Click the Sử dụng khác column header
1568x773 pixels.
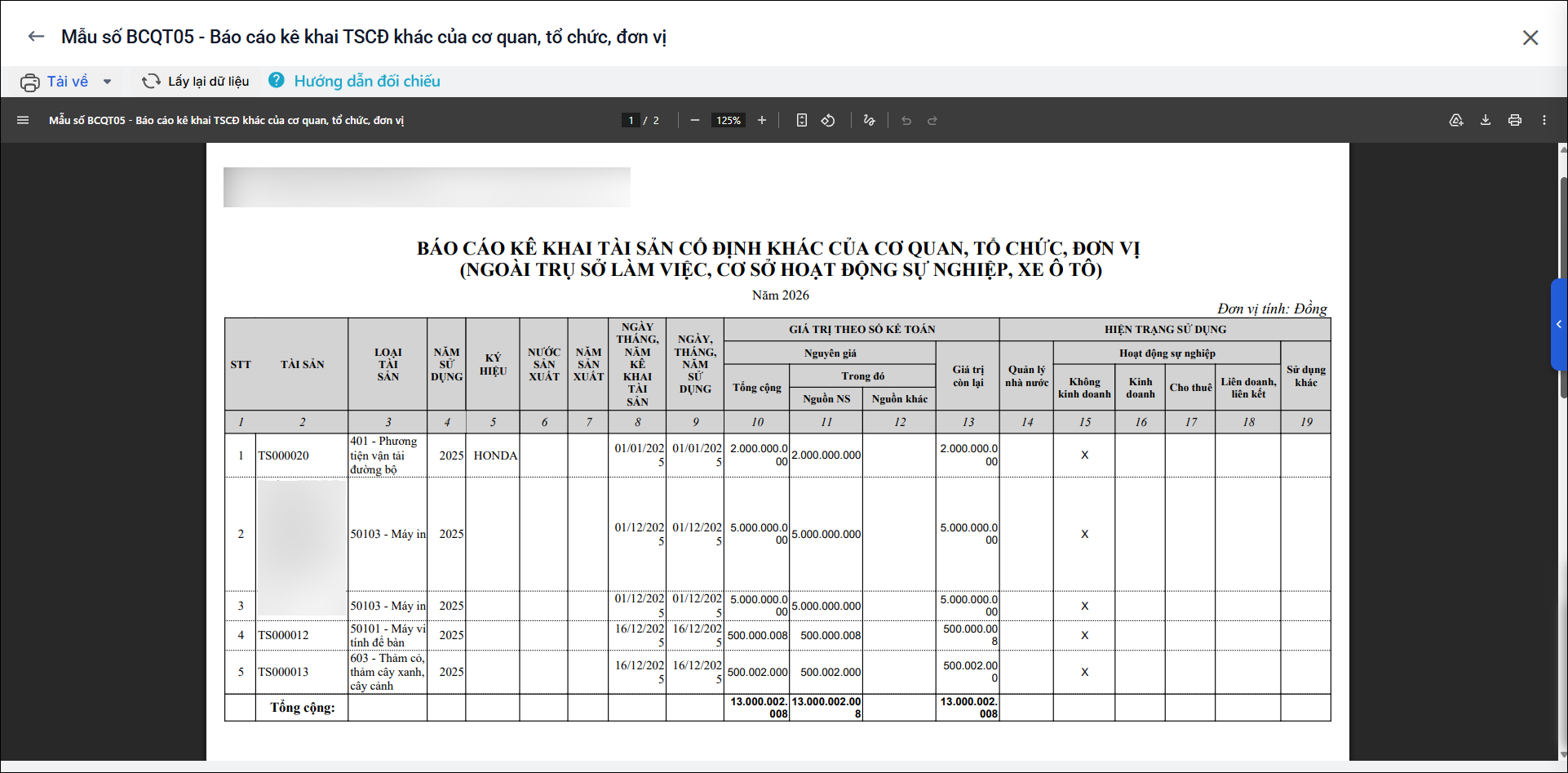(x=1305, y=376)
